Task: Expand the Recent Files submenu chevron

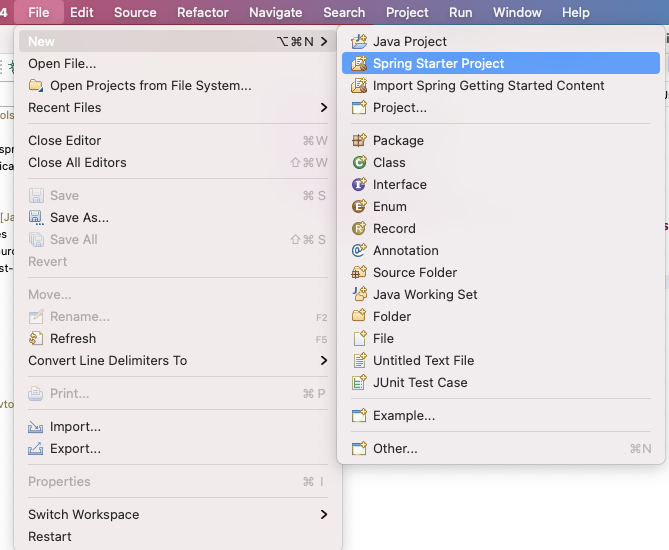Action: click(x=324, y=108)
